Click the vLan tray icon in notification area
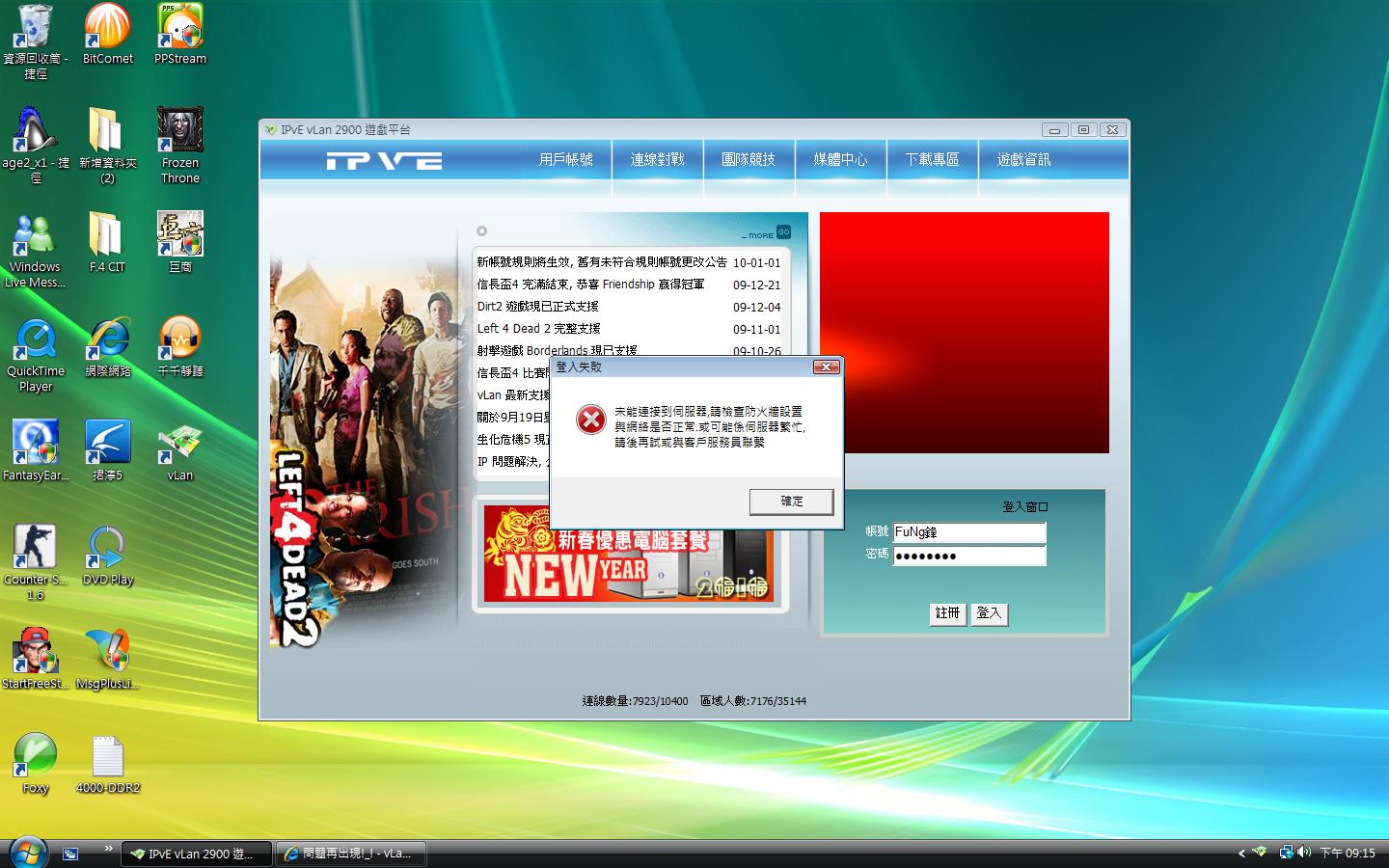 1260,853
